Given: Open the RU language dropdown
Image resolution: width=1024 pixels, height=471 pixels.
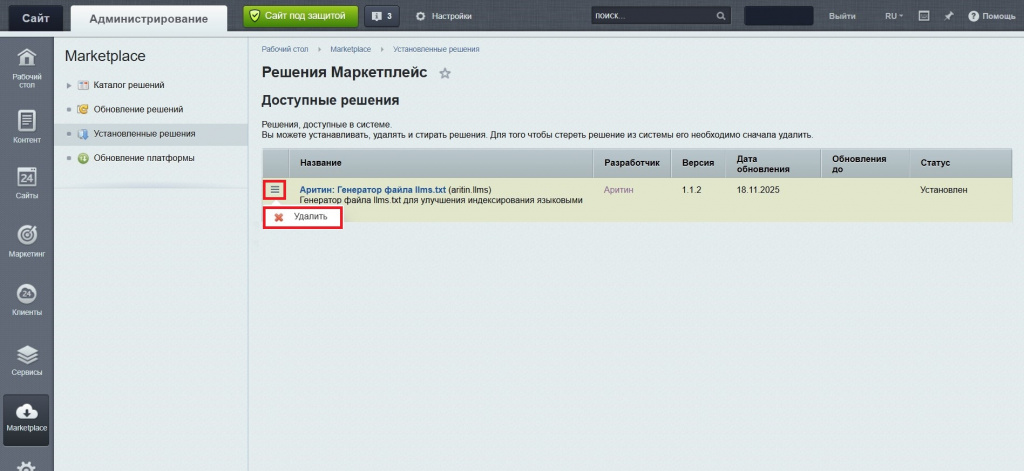Looking at the screenshot, I should 893,16.
